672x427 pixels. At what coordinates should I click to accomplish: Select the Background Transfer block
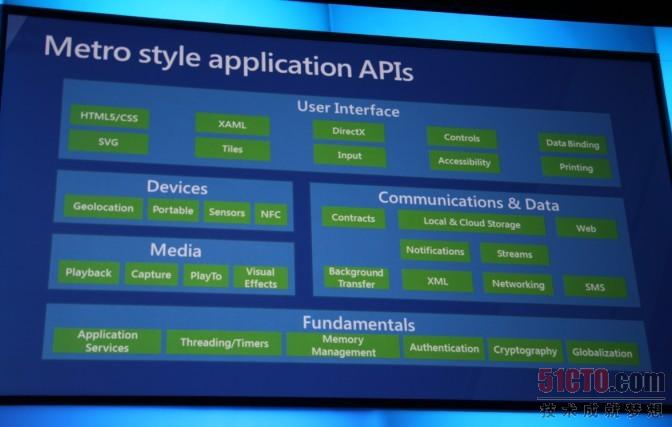coord(356,278)
